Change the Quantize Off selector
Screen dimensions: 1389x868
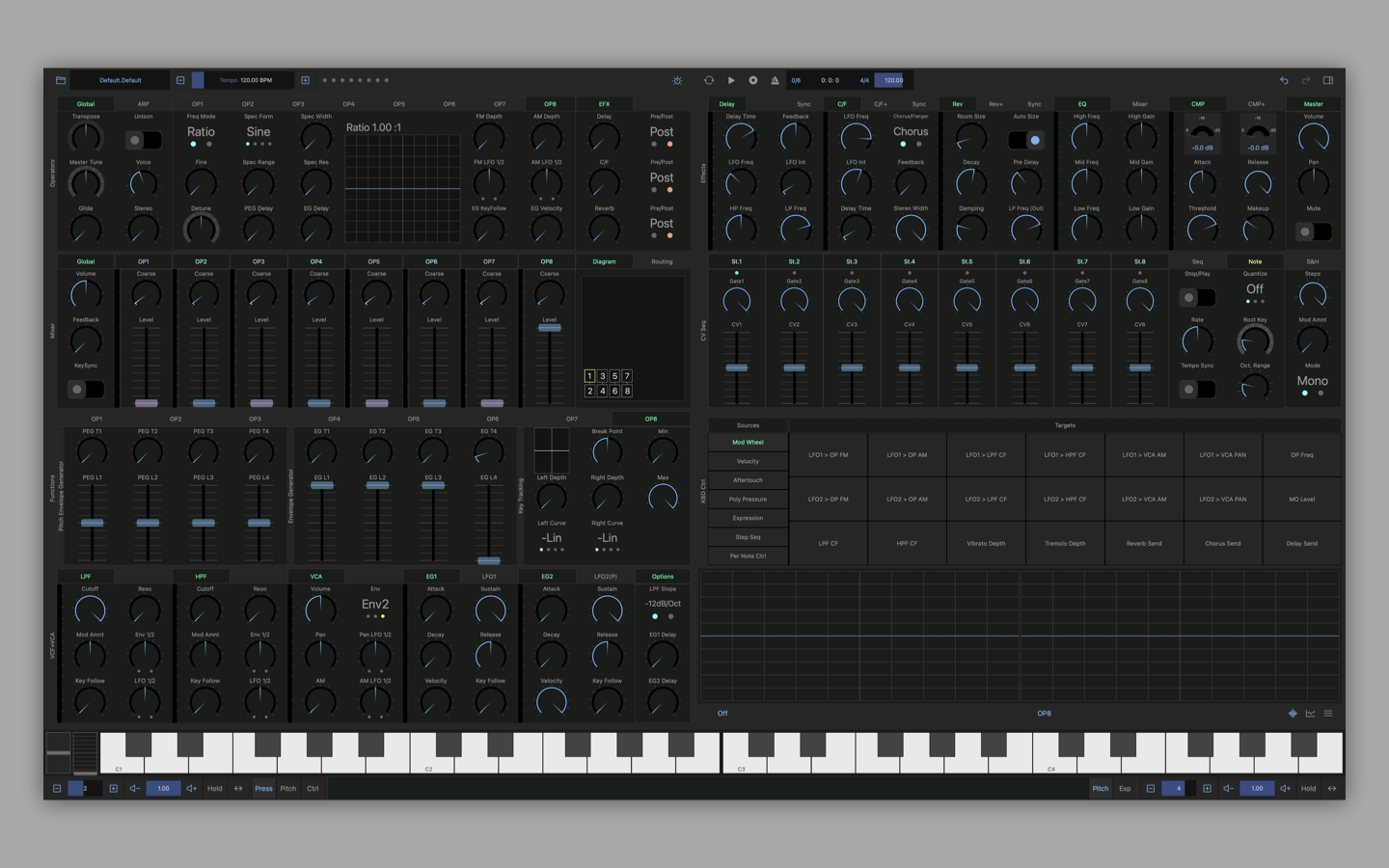(1254, 288)
